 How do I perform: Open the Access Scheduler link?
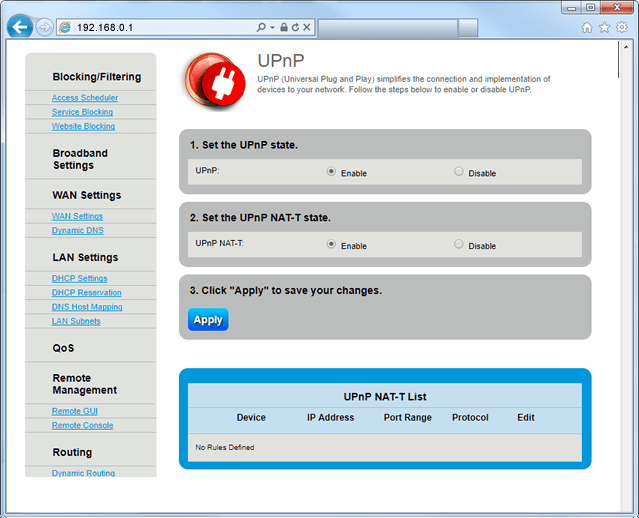[85, 98]
